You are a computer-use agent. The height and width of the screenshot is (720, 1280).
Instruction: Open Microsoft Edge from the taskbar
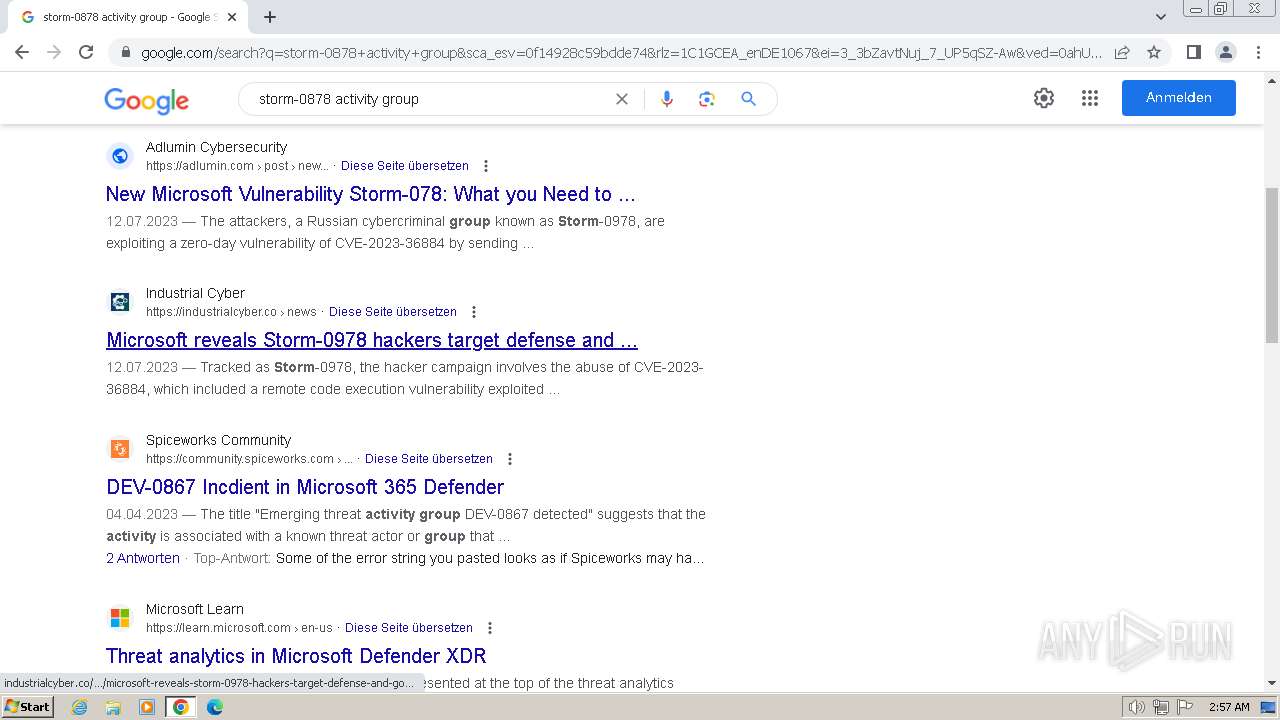214,707
